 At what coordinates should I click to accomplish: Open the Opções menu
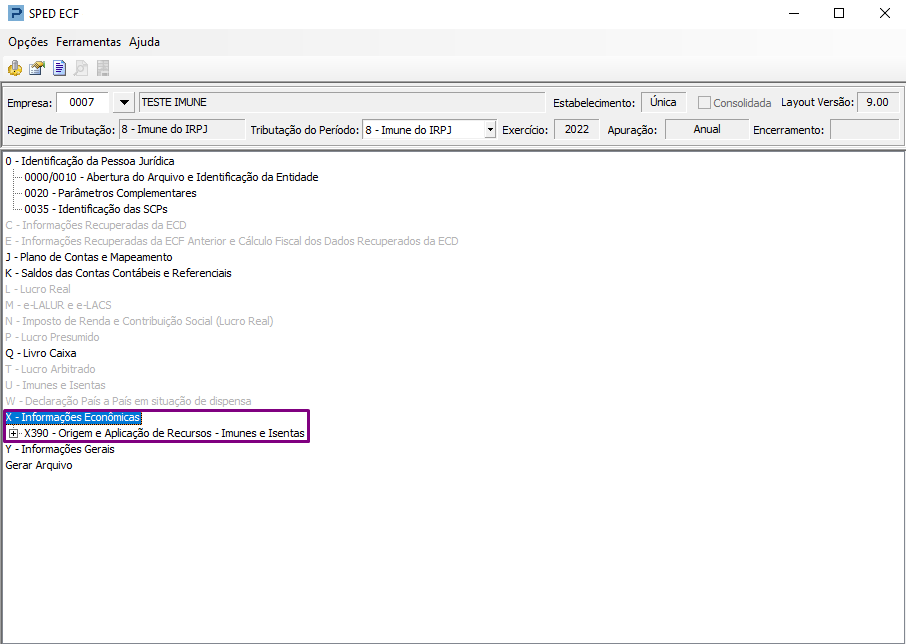tap(28, 42)
